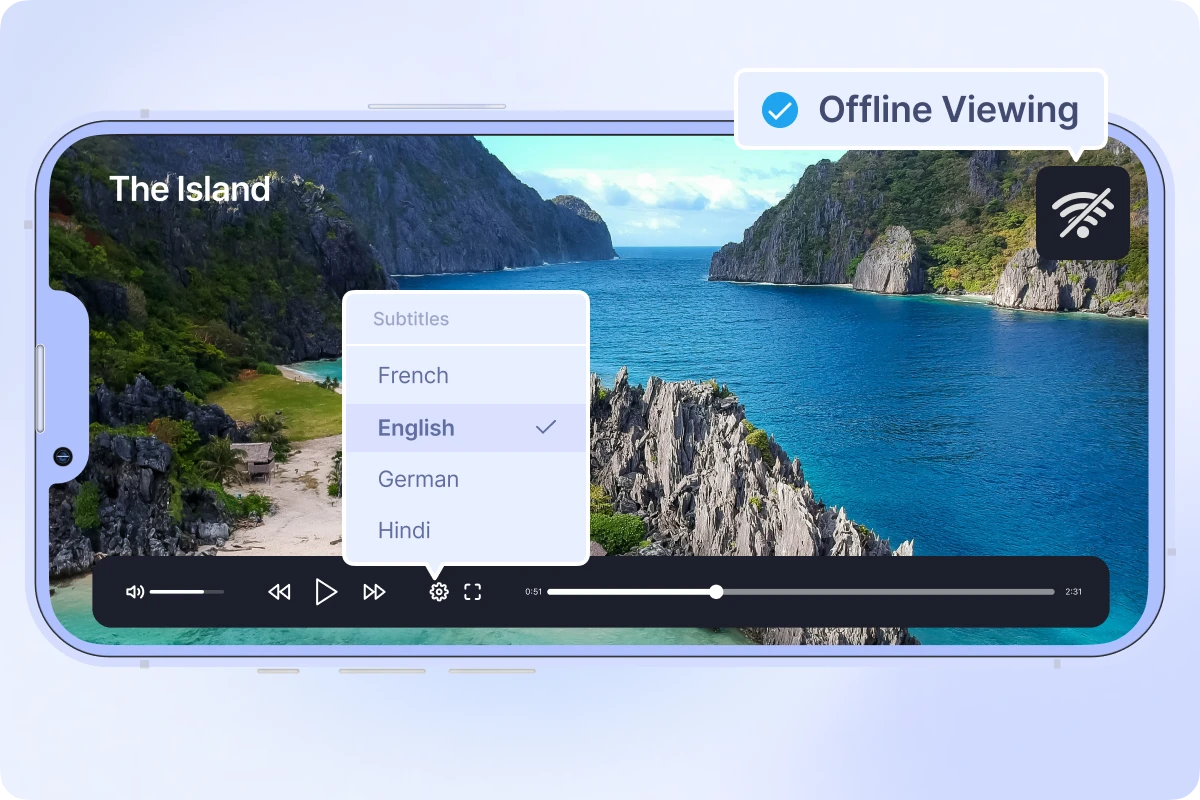Click the checkmark next to English

pyautogui.click(x=546, y=428)
